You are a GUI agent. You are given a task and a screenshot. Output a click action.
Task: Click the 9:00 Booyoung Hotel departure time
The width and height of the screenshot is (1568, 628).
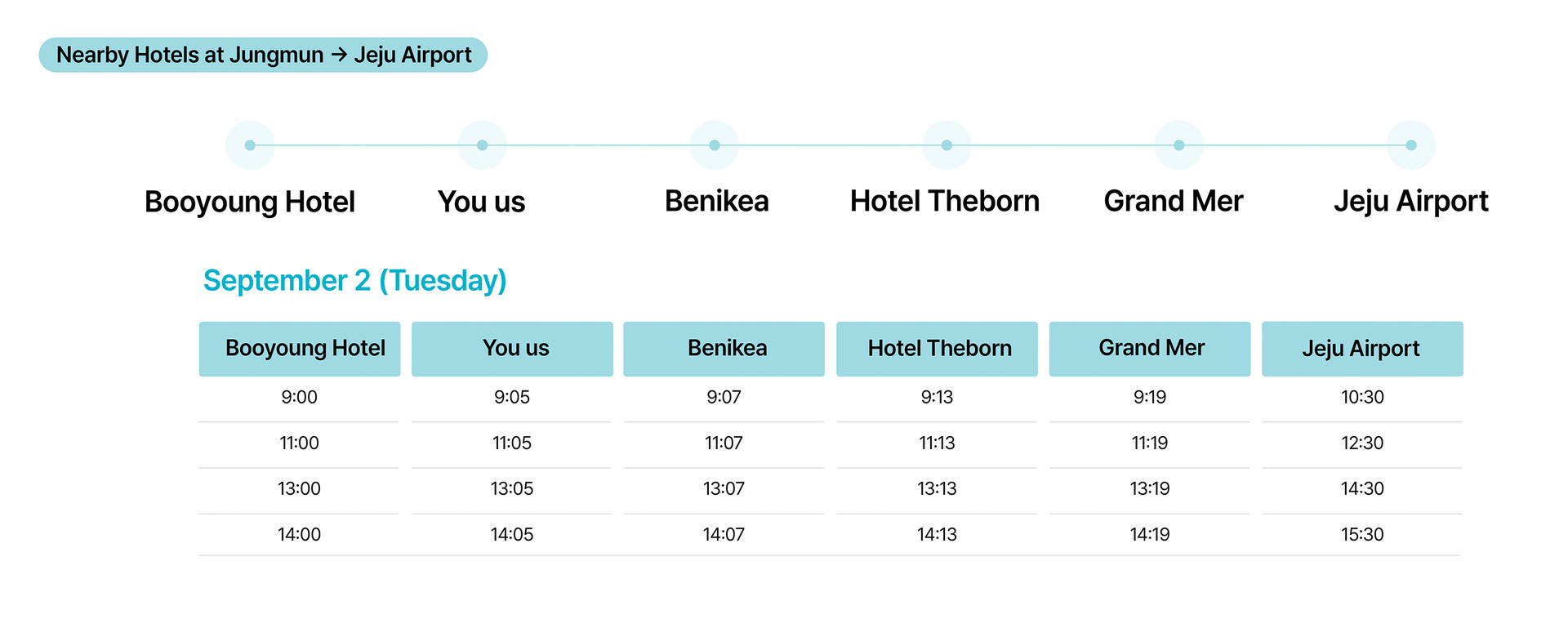pyautogui.click(x=299, y=398)
